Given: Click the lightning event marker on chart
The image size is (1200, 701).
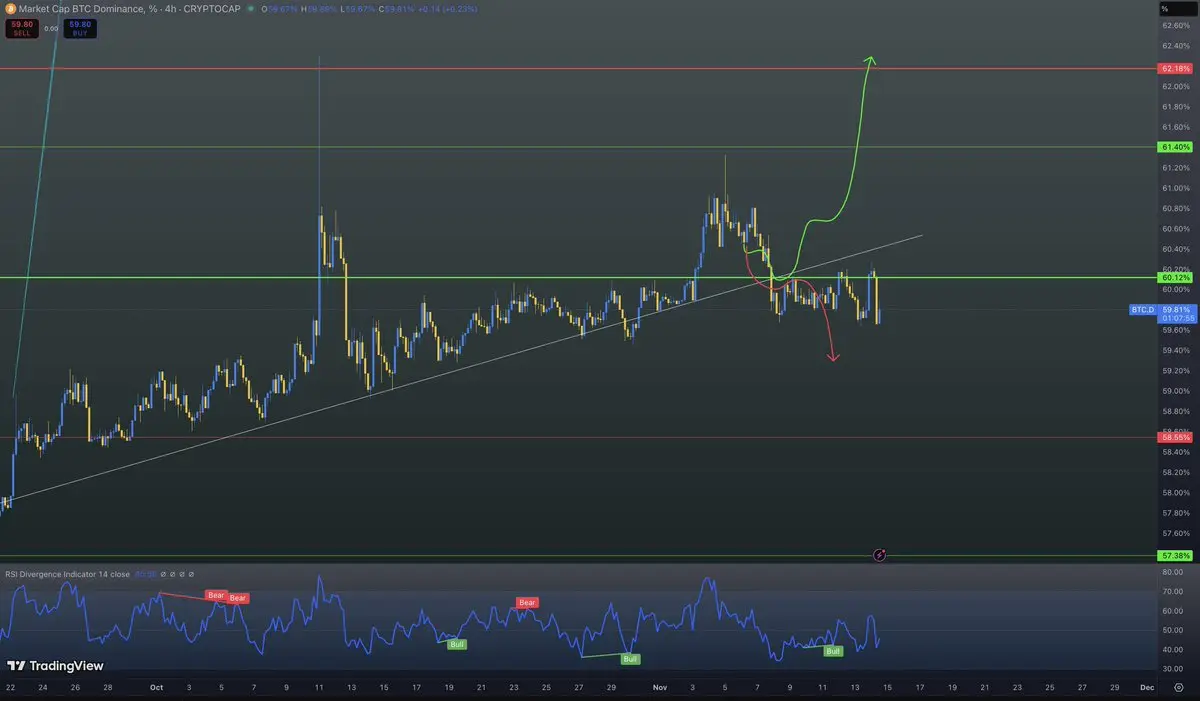Looking at the screenshot, I should (879, 554).
